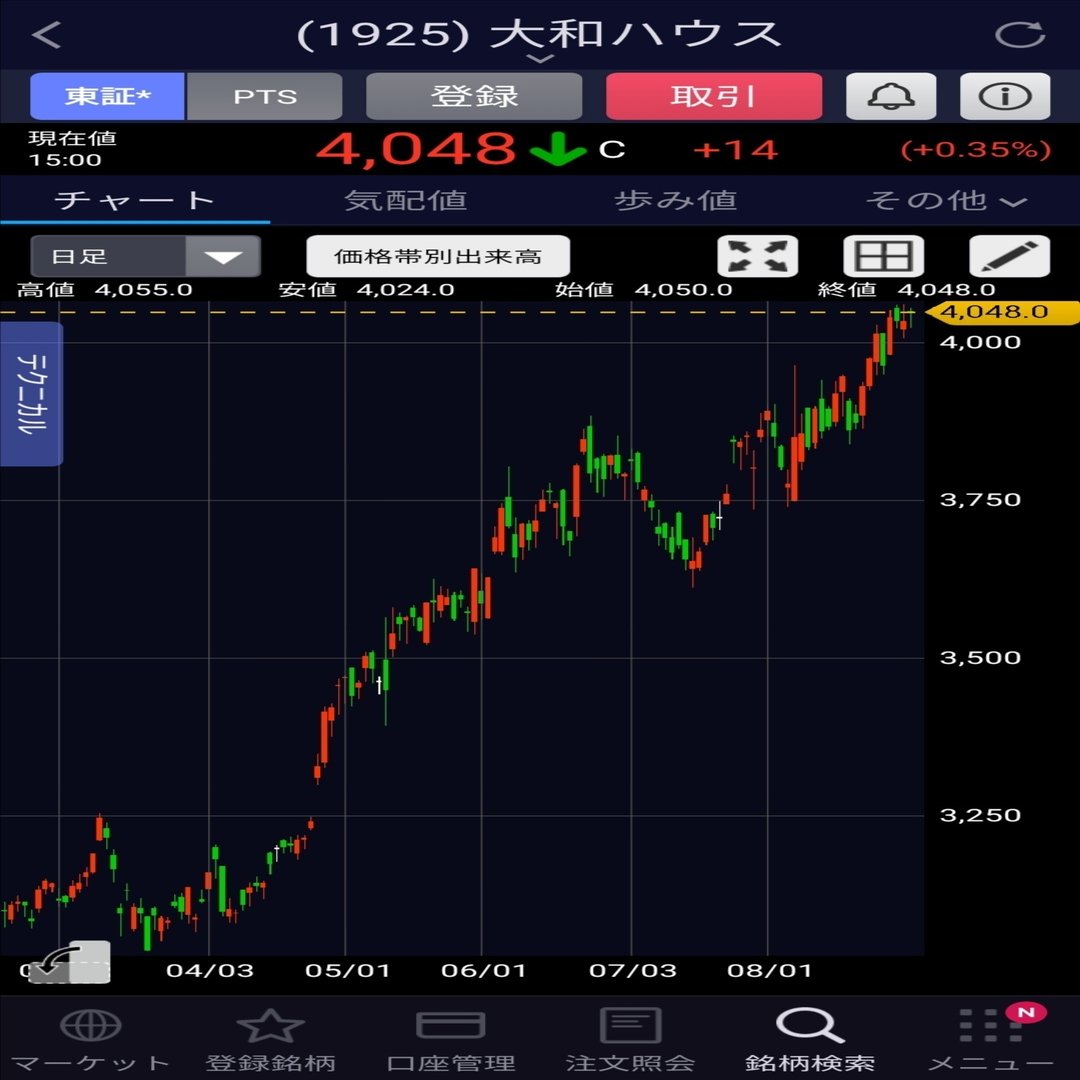
Task: Go back with the left arrow icon
Action: pos(47,34)
